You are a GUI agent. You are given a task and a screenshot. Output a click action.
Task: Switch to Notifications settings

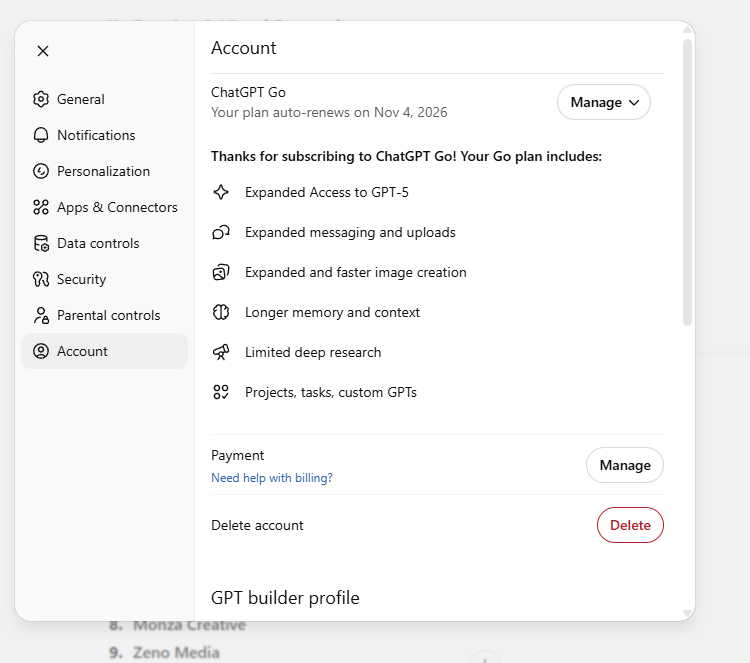pyautogui.click(x=104, y=135)
